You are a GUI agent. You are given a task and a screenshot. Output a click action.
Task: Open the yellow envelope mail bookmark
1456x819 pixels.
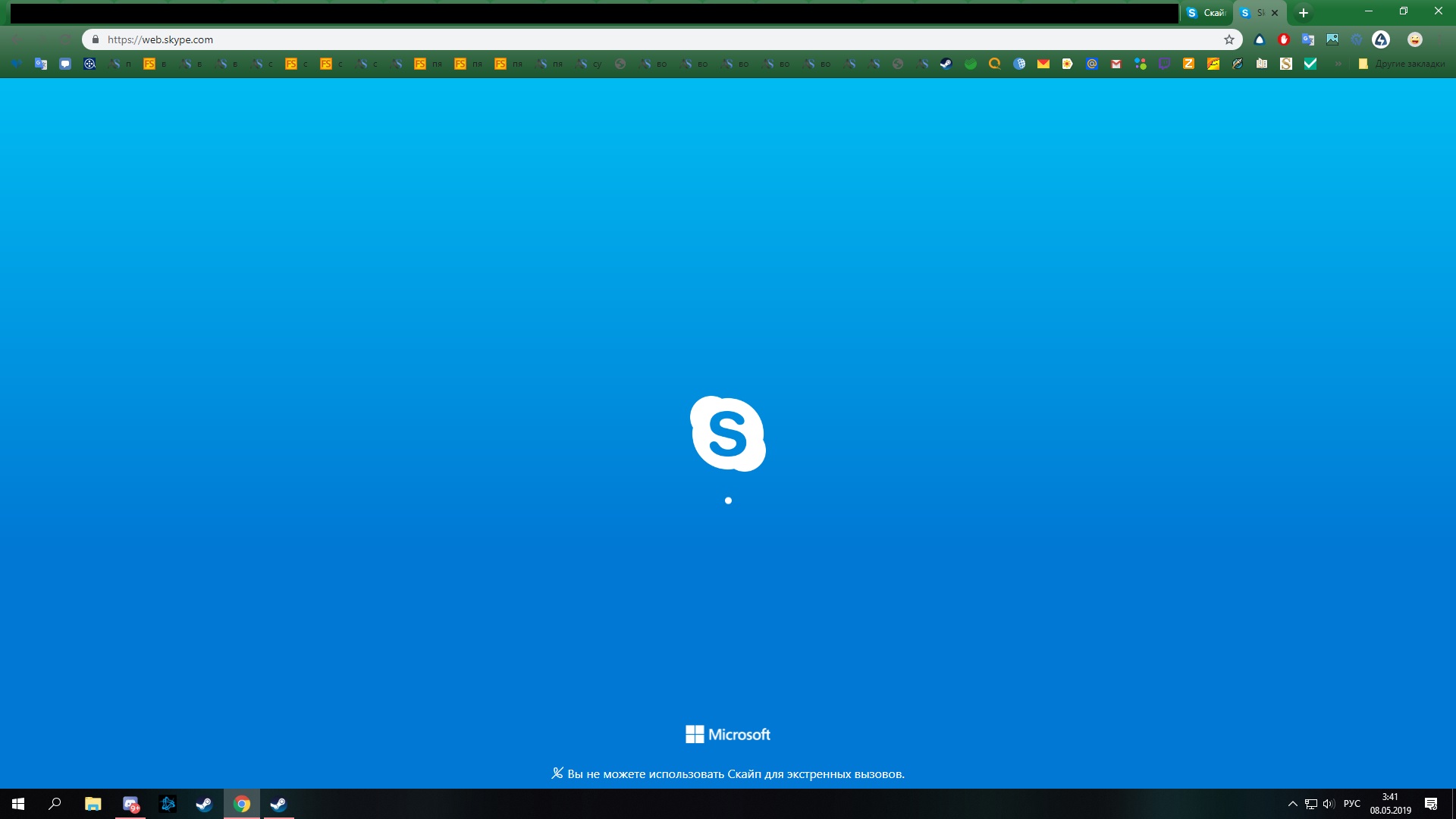point(1043,64)
